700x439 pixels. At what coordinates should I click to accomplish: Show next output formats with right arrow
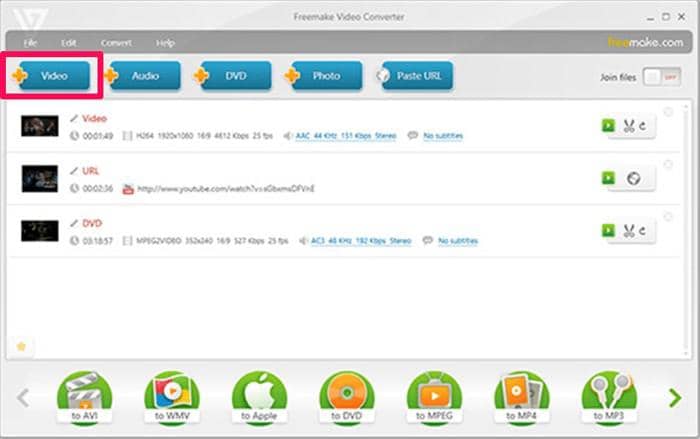[x=675, y=397]
